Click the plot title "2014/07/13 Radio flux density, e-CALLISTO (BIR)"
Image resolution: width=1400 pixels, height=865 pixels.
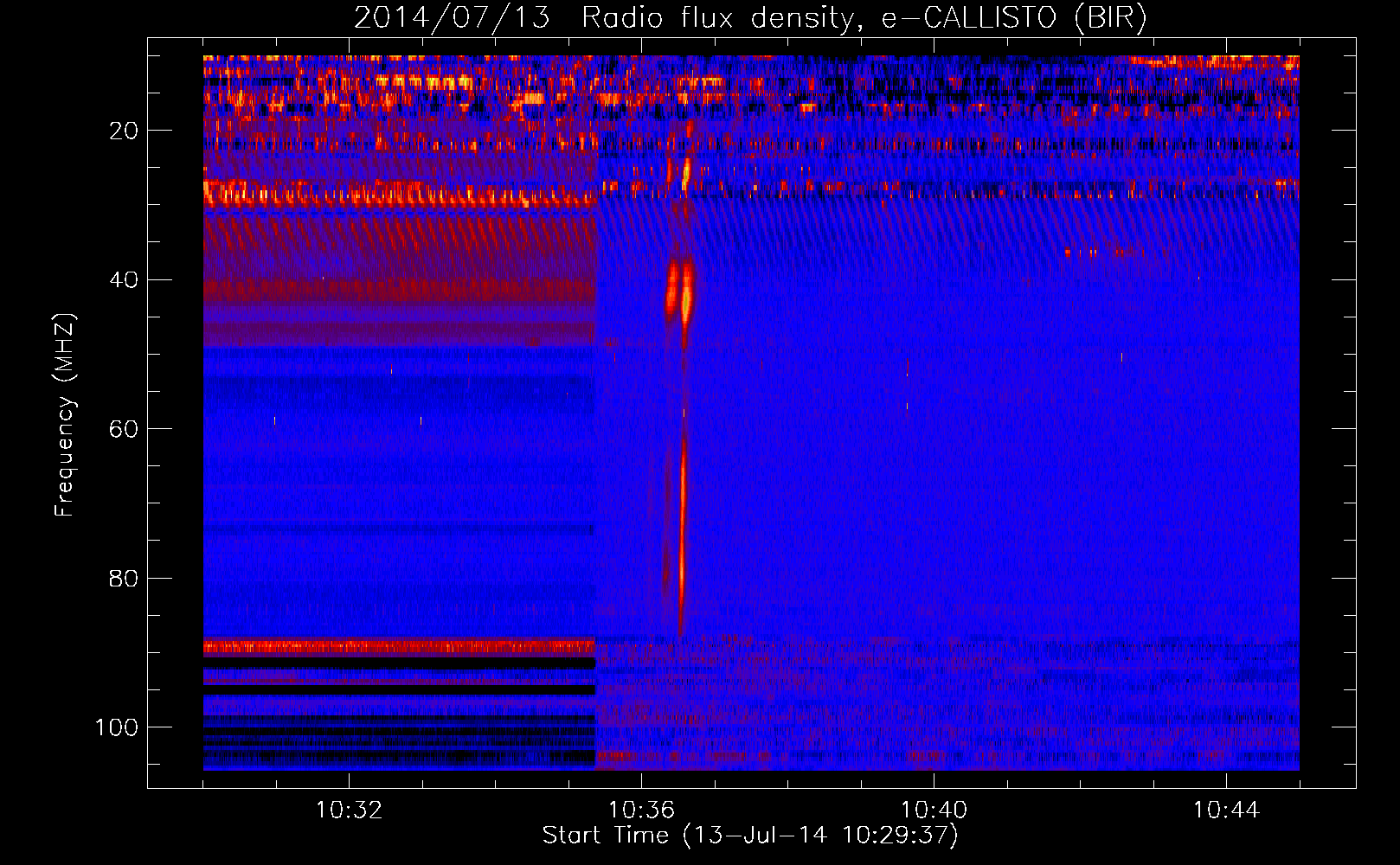click(750, 17)
